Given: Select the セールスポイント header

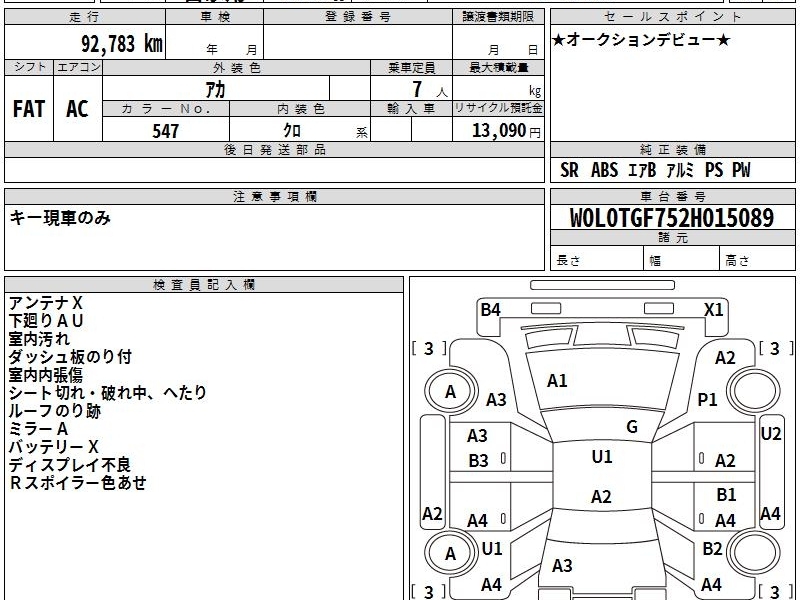Looking at the screenshot, I should coord(672,17).
